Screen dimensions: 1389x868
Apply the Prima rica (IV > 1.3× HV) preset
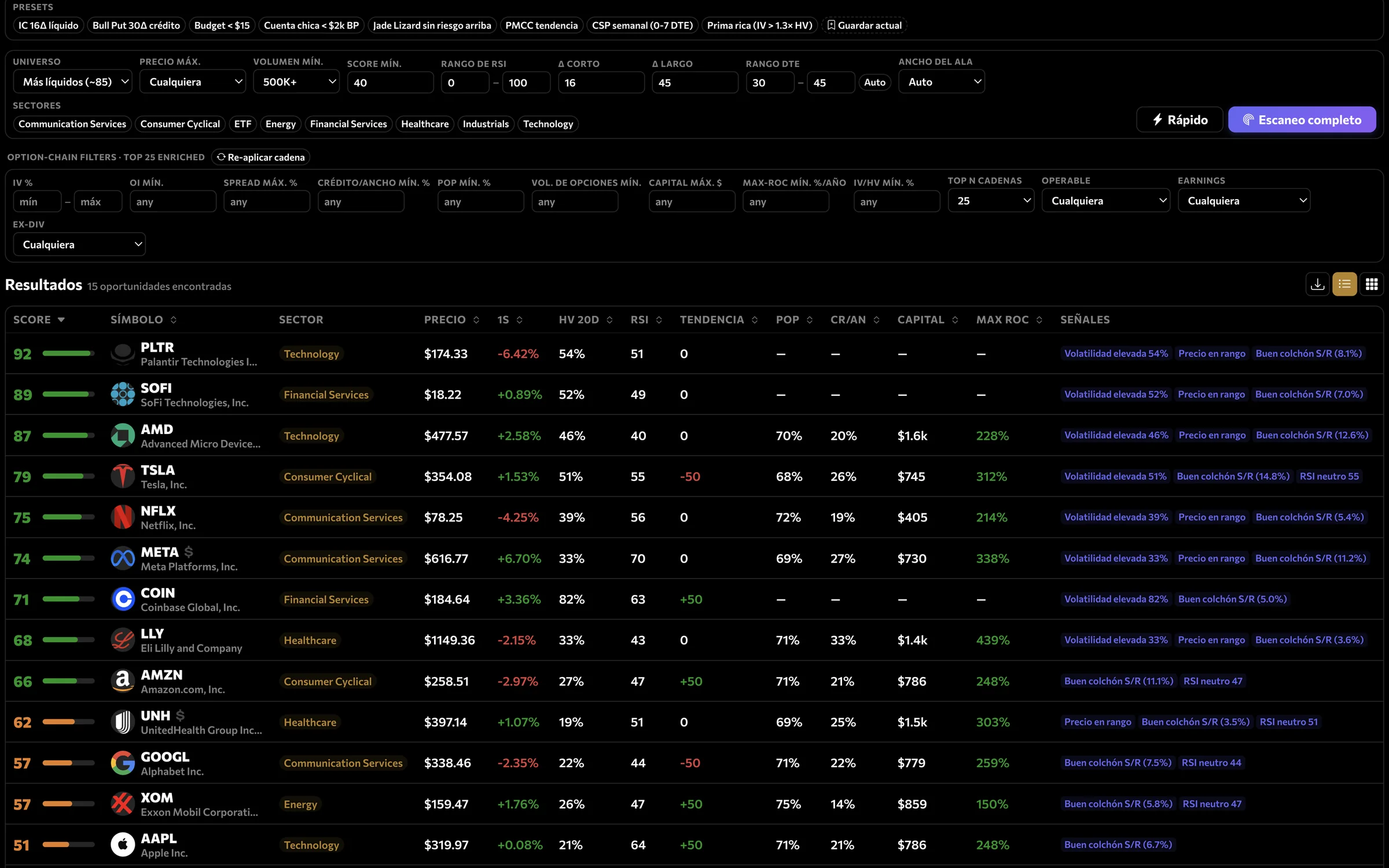tap(760, 25)
